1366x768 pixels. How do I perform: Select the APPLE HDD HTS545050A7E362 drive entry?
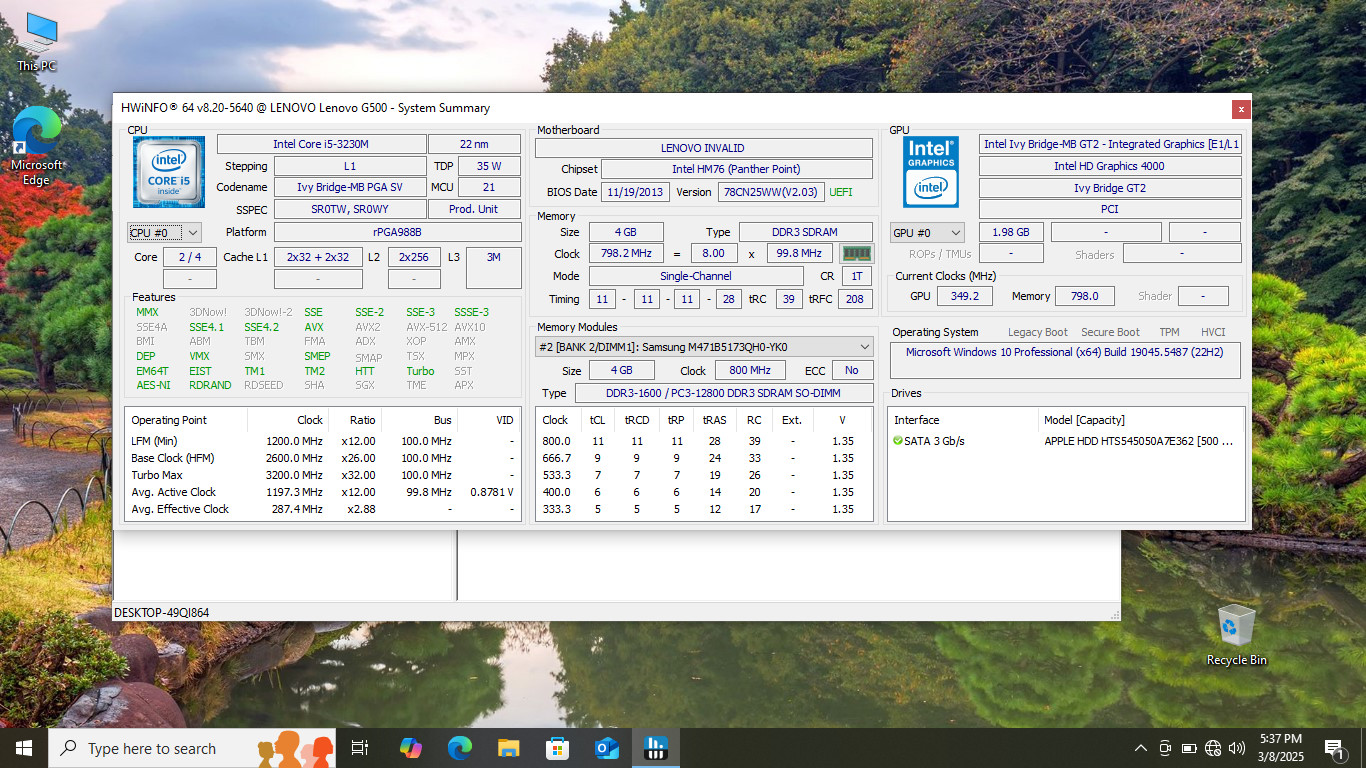coord(1066,441)
